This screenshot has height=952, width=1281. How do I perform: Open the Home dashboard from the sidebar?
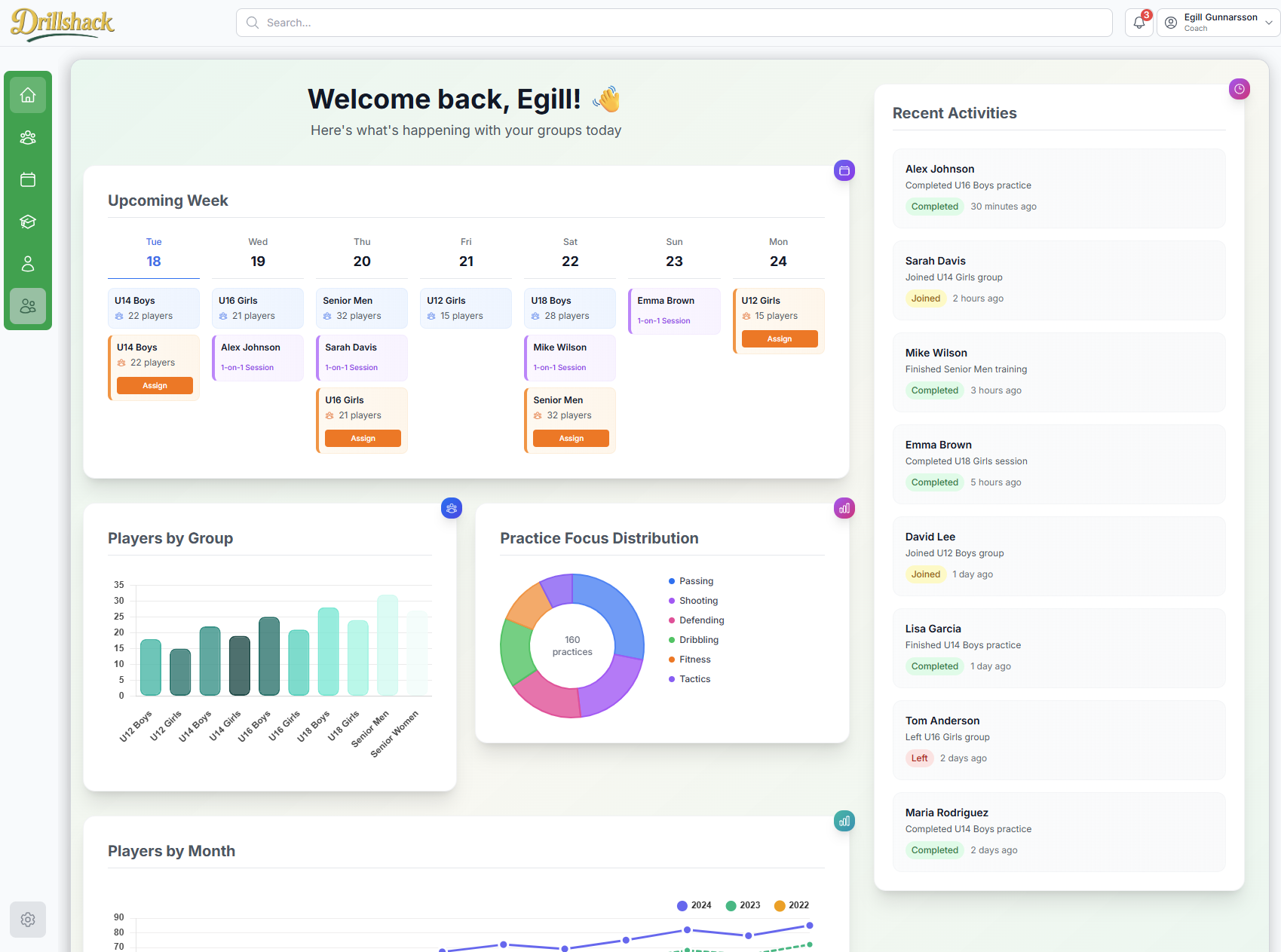pos(27,94)
